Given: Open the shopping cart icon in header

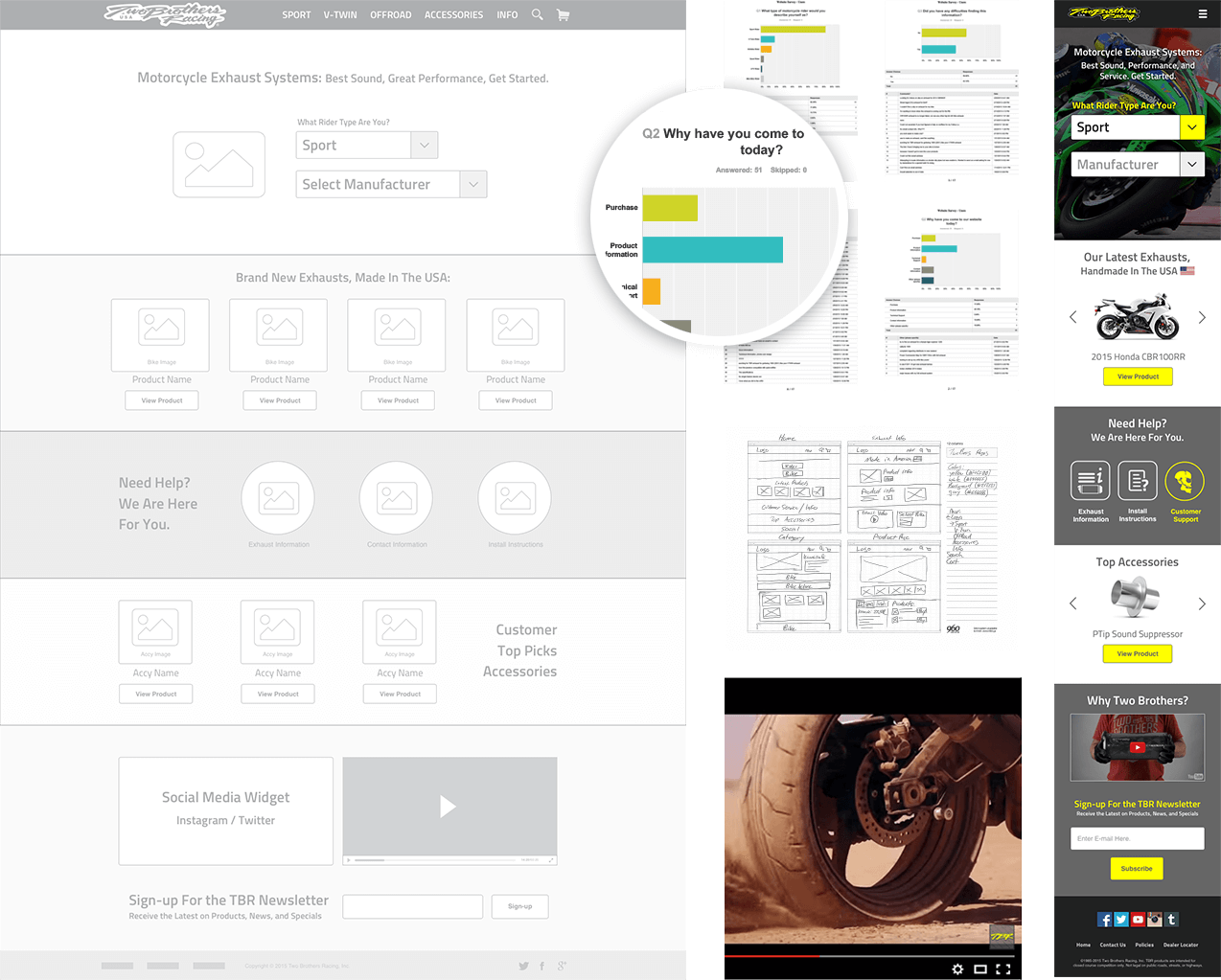Looking at the screenshot, I should click(563, 14).
